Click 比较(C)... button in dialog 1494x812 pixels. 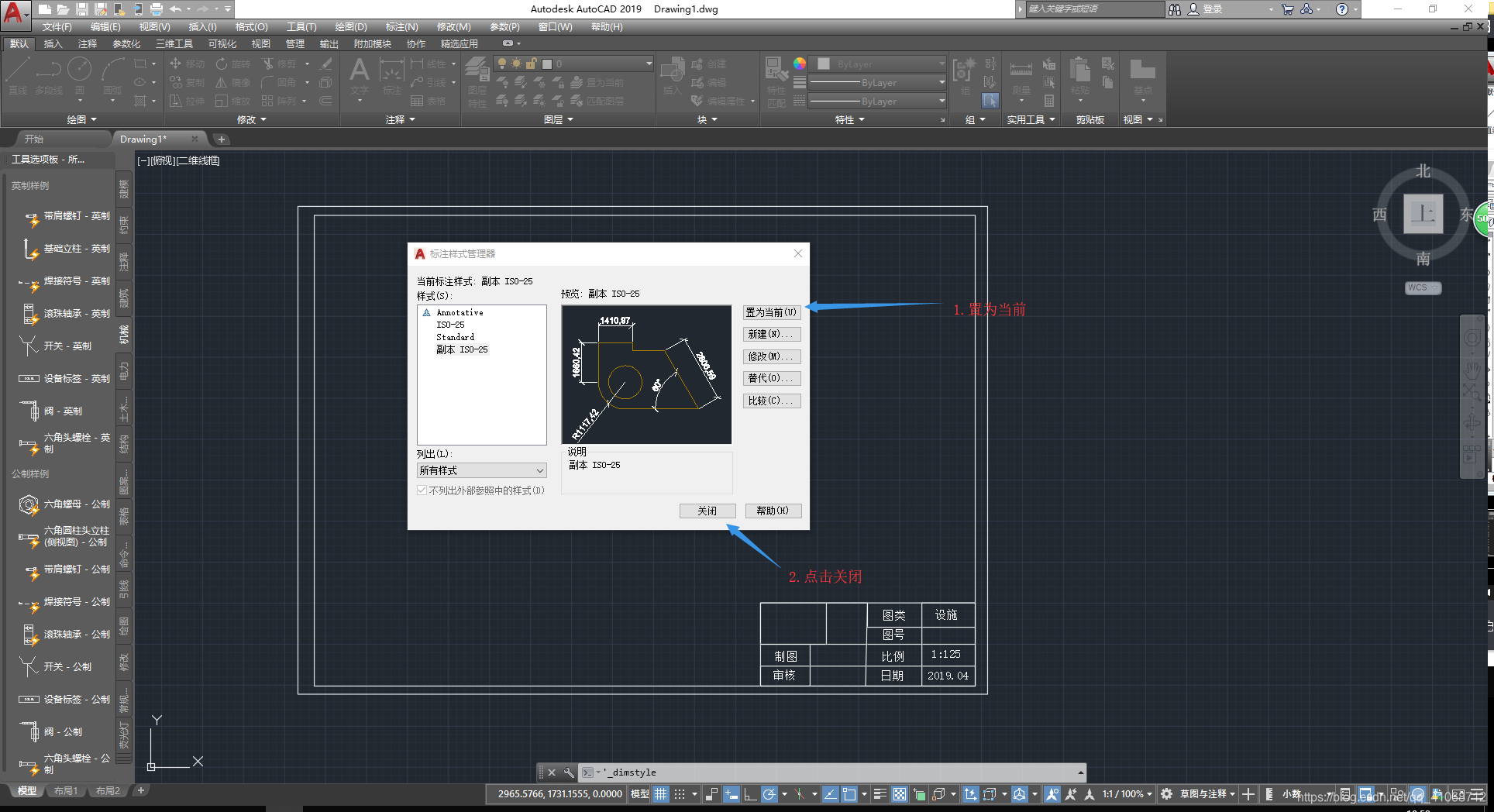click(x=771, y=401)
